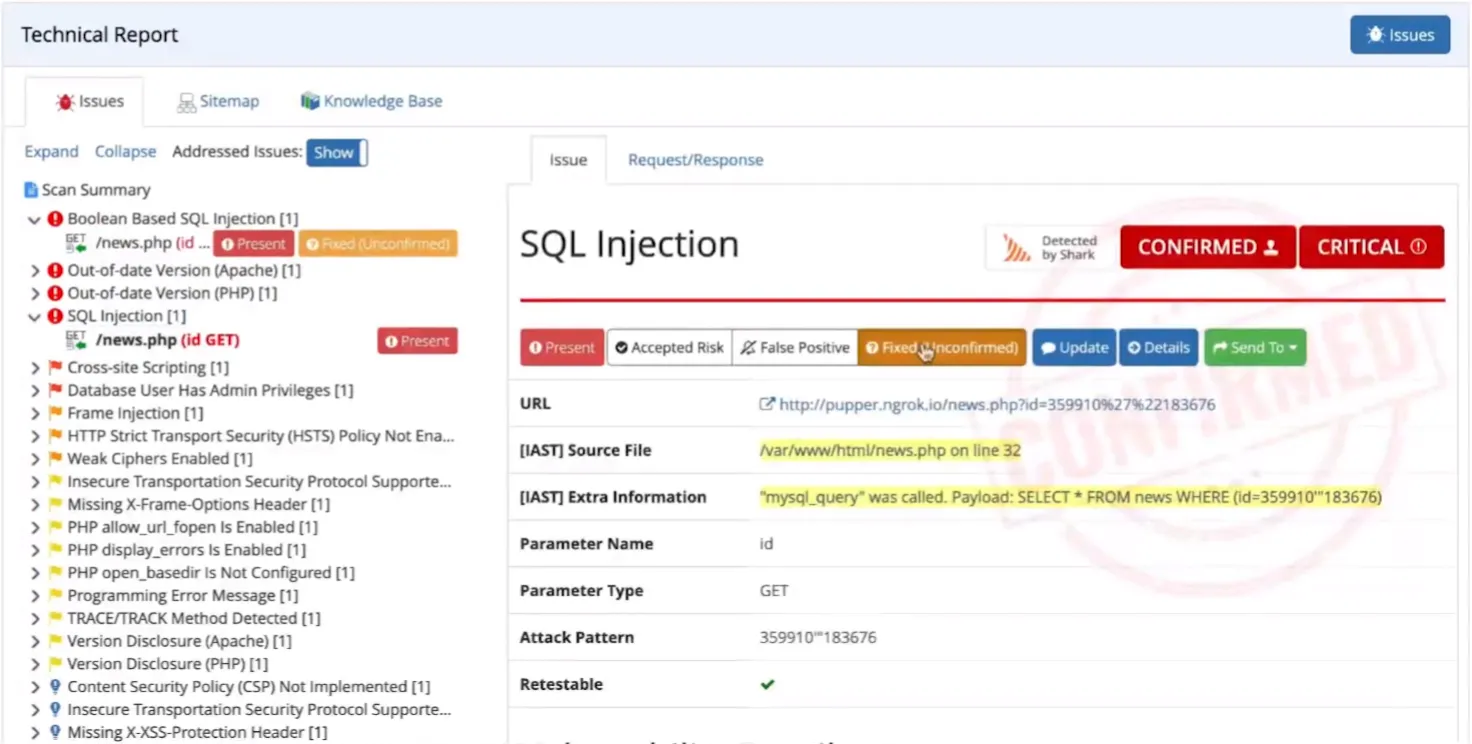Open the Send To dropdown
Viewport: 1472px width, 744px height.
pyautogui.click(x=1255, y=348)
